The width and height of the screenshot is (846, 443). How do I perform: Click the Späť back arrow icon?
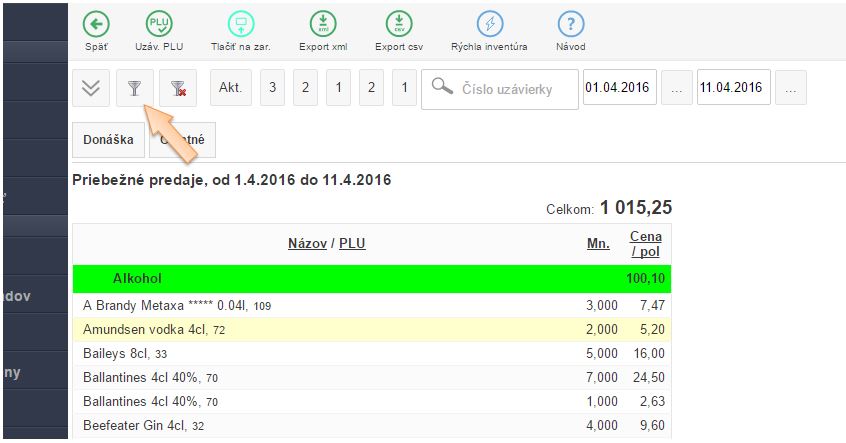pos(96,25)
